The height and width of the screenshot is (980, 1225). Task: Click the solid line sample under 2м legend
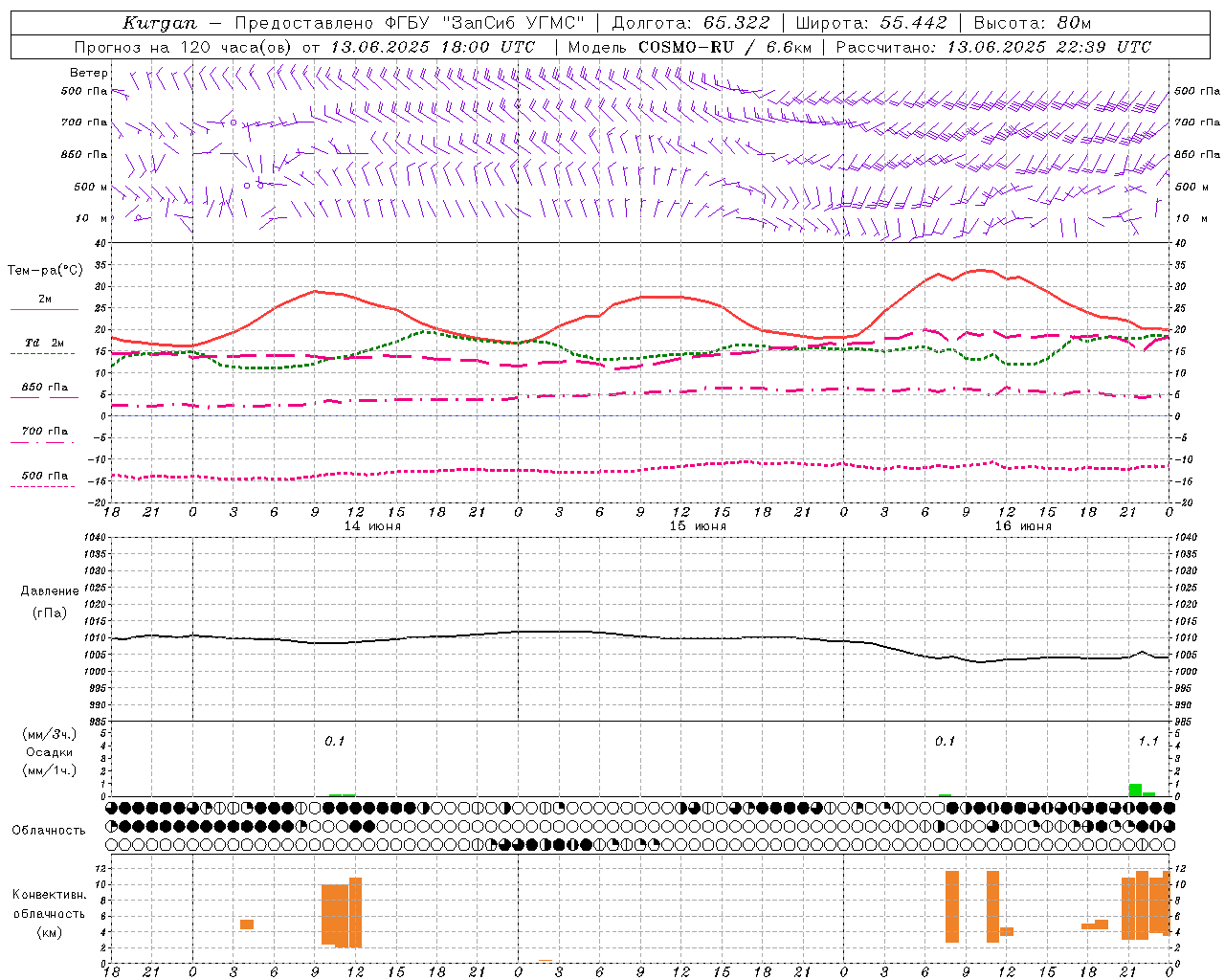[x=44, y=309]
